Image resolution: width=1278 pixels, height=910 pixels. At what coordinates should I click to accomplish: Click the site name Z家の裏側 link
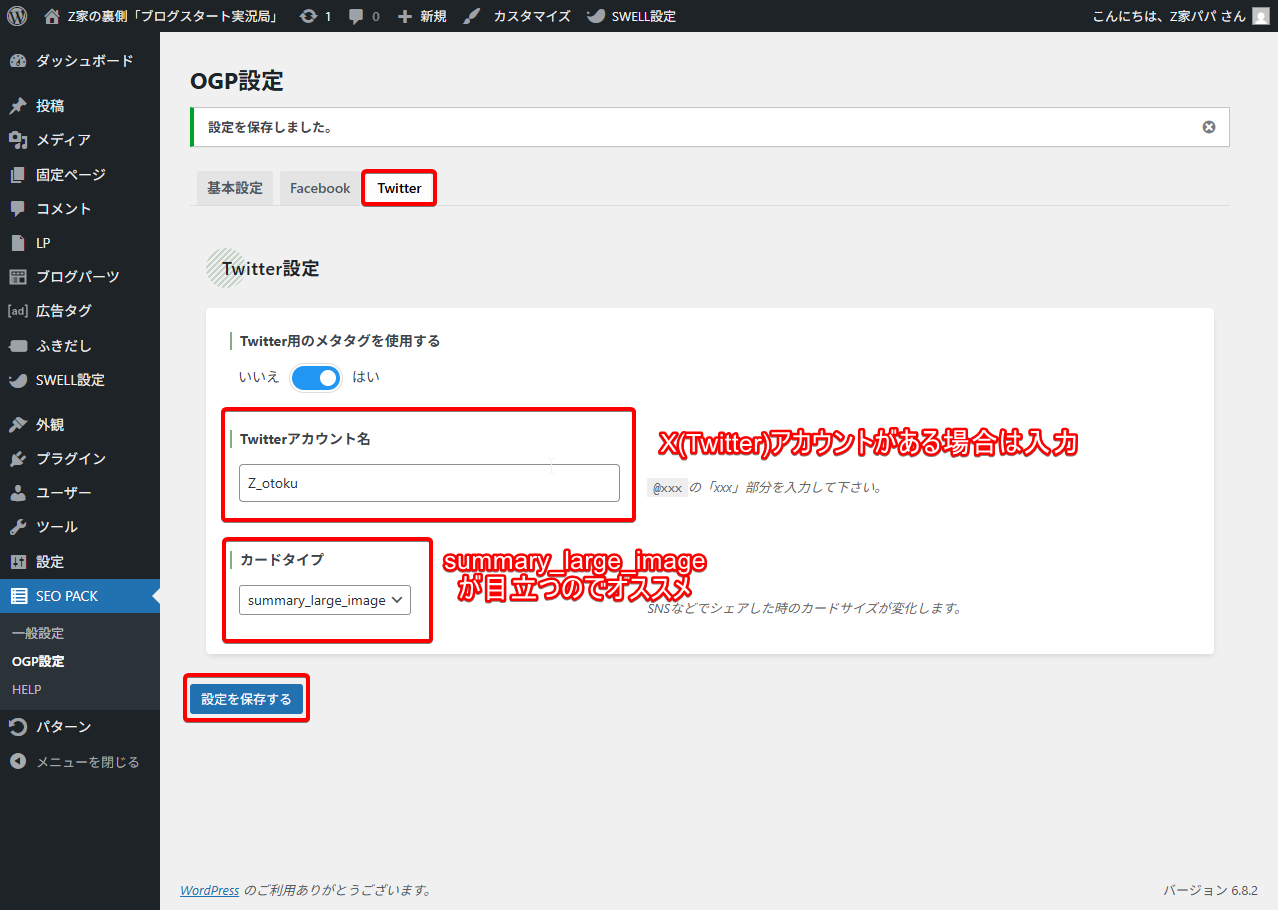tap(172, 16)
